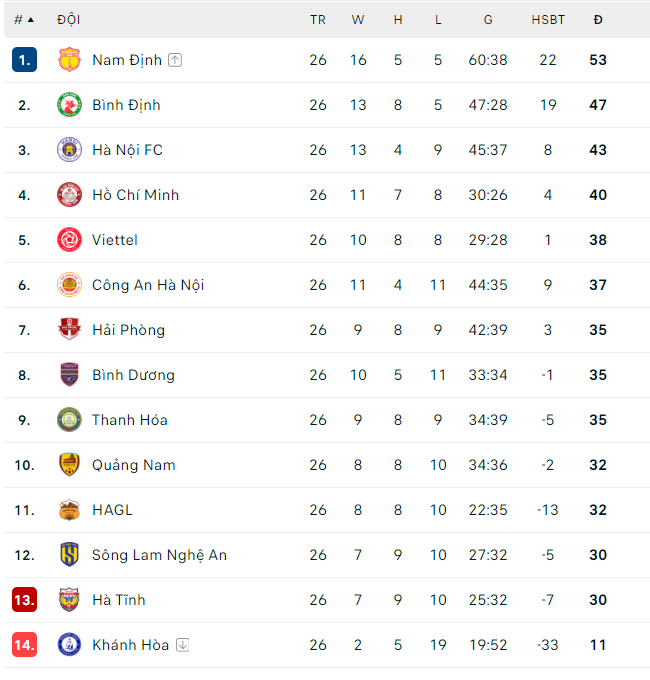
Task: Click the blue rank 1 badge
Action: coord(25,60)
